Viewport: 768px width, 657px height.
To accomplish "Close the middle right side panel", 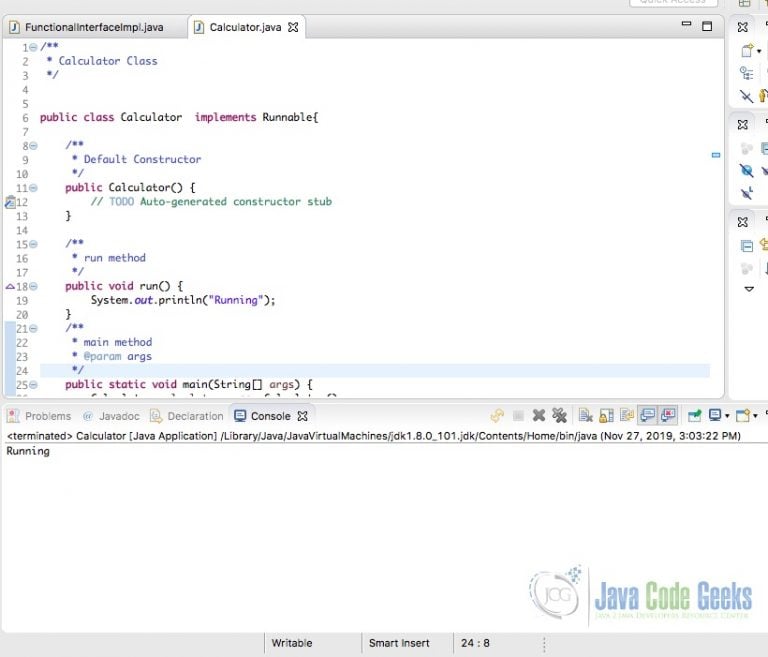I will [743, 125].
